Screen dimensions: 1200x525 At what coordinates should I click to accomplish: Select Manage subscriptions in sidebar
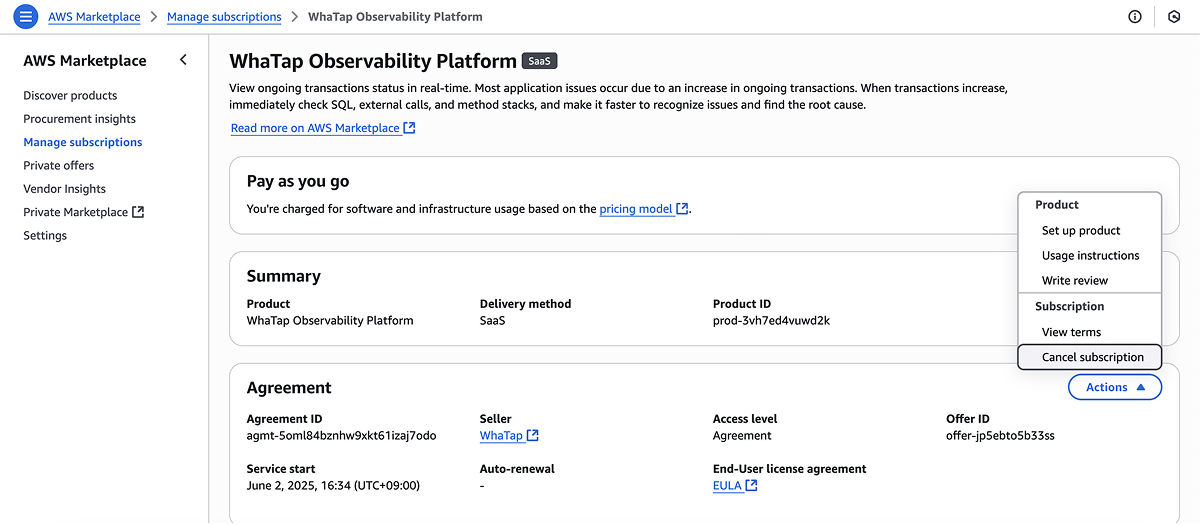click(x=83, y=142)
